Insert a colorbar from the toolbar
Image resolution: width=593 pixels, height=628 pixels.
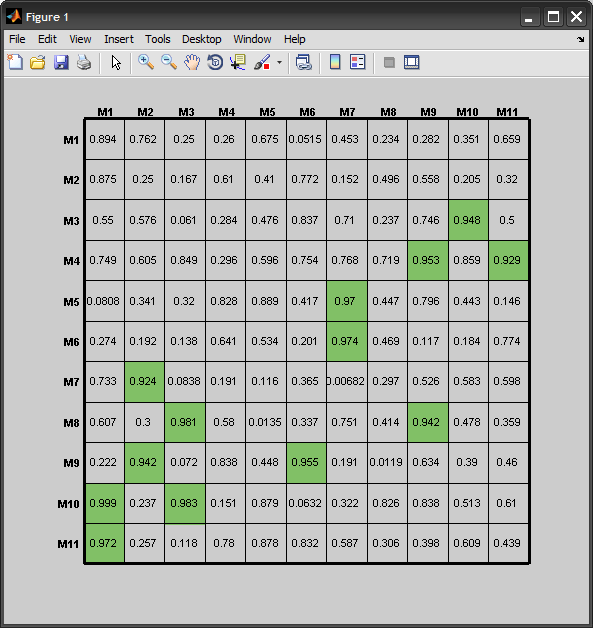pos(335,62)
